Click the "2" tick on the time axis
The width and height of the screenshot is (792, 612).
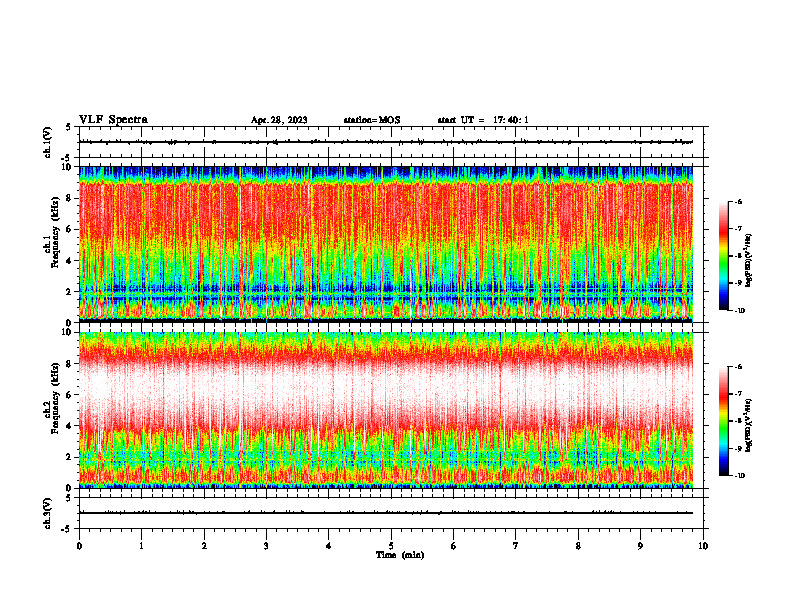204,546
